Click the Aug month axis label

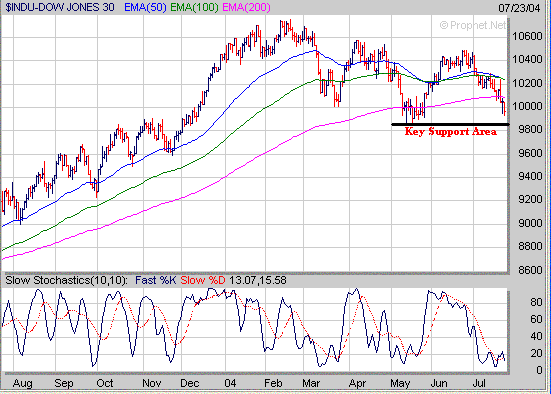22,383
